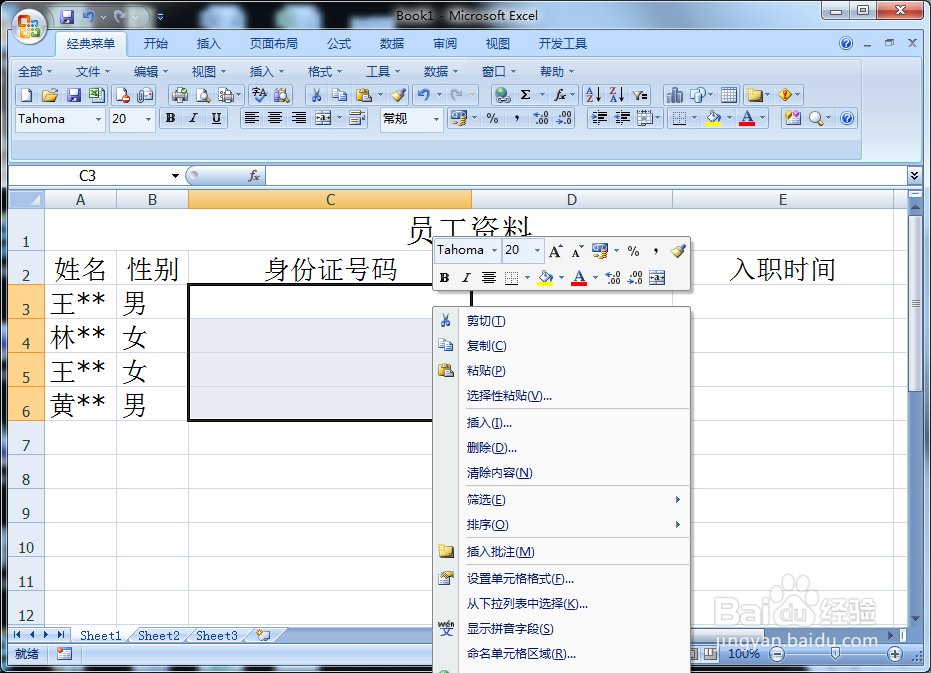931x673 pixels.
Task: Toggle bold formatting on the toolbar
Action: [170, 118]
